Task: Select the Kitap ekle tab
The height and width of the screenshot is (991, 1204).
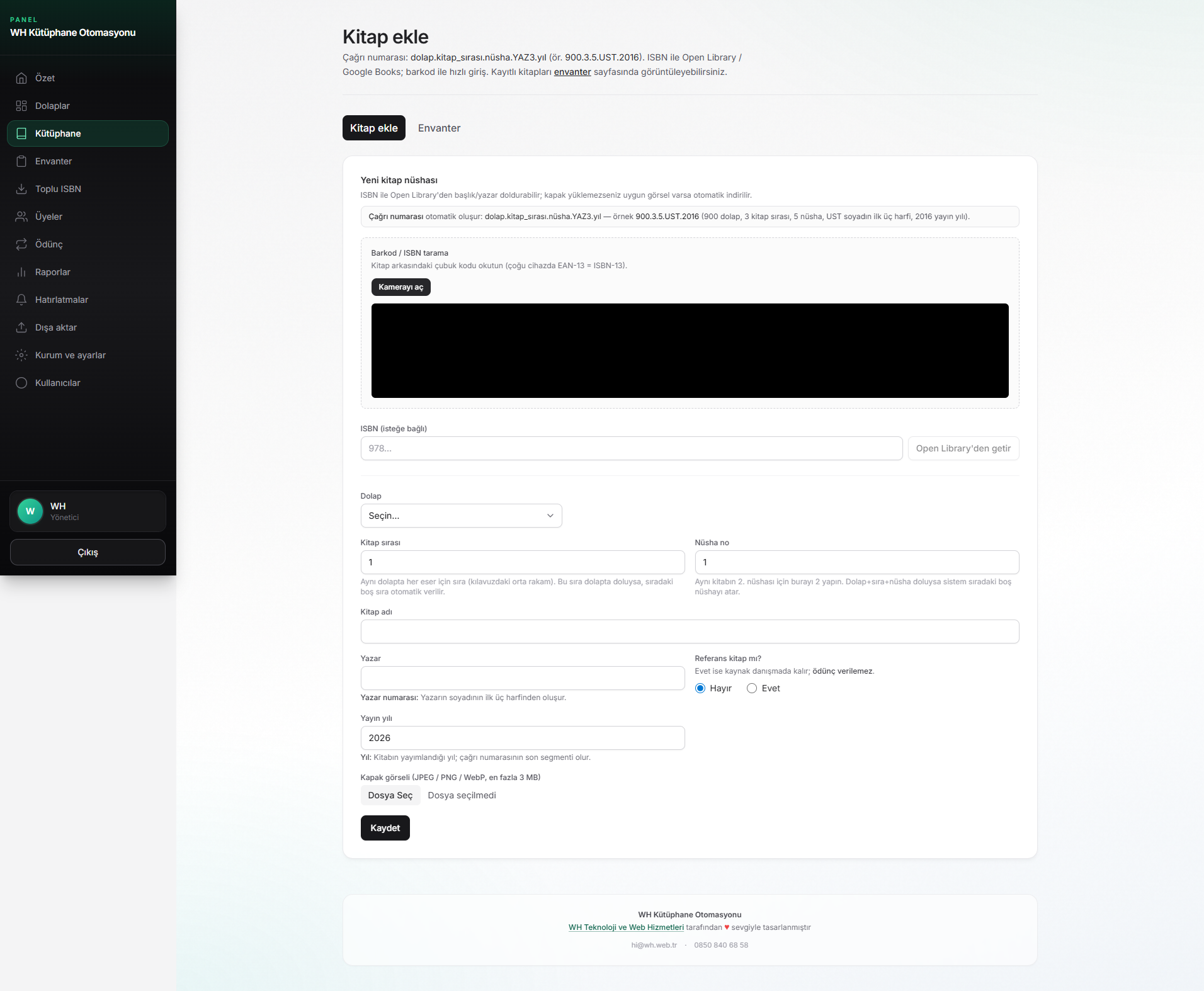Action: 374,128
